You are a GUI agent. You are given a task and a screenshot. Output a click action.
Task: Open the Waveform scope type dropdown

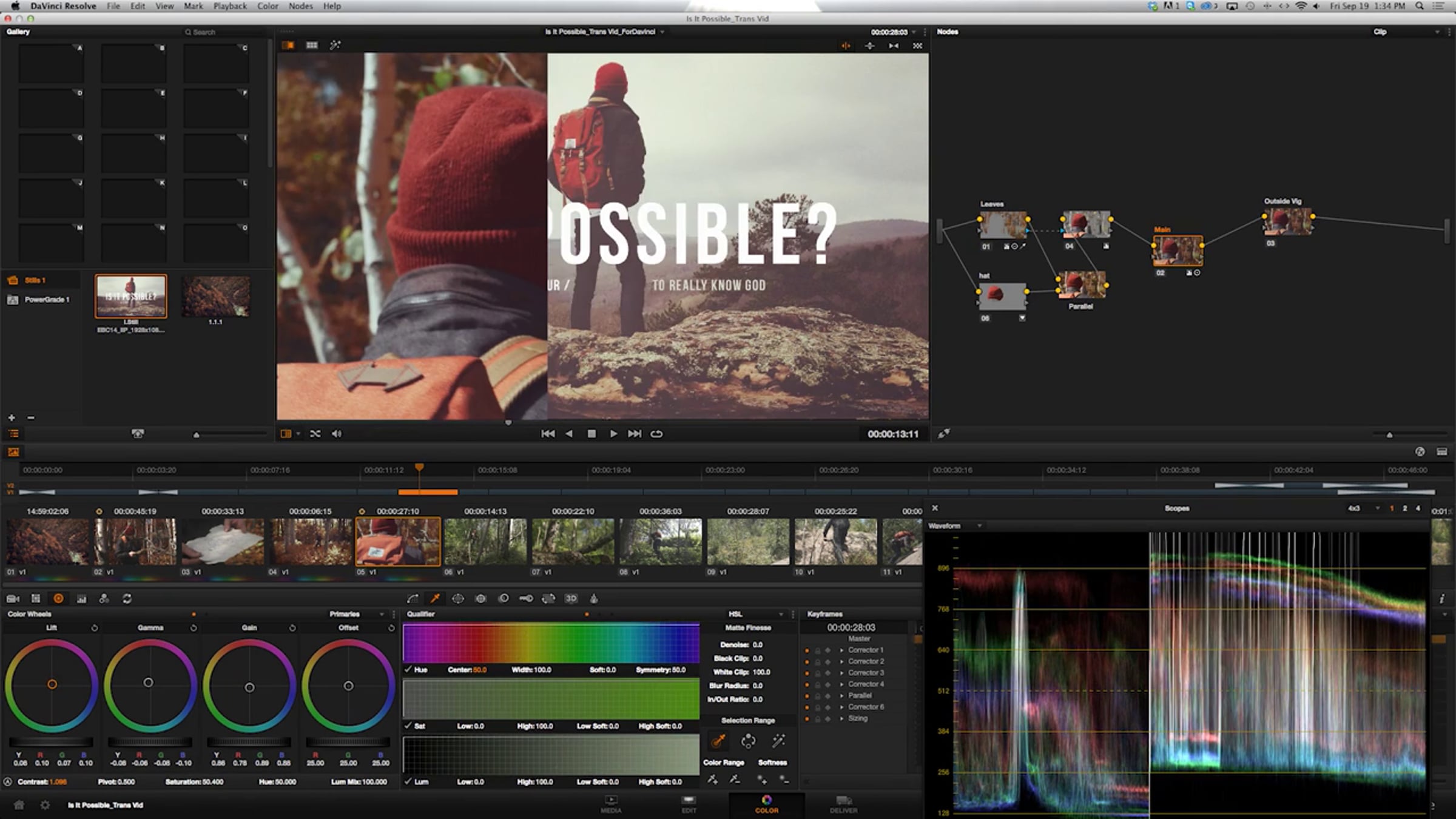[x=955, y=526]
